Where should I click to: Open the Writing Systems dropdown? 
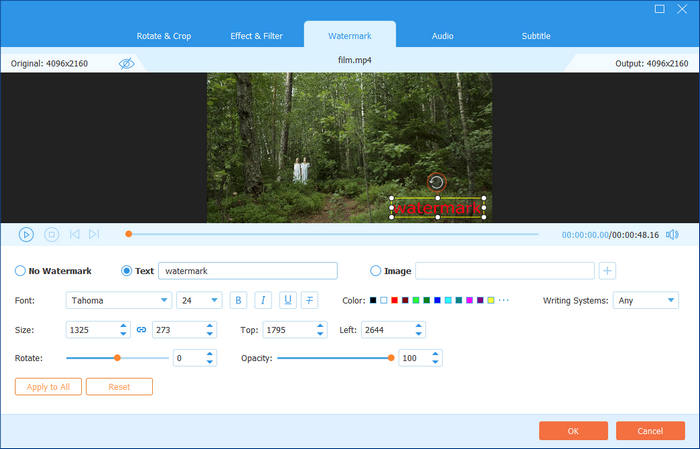[645, 300]
